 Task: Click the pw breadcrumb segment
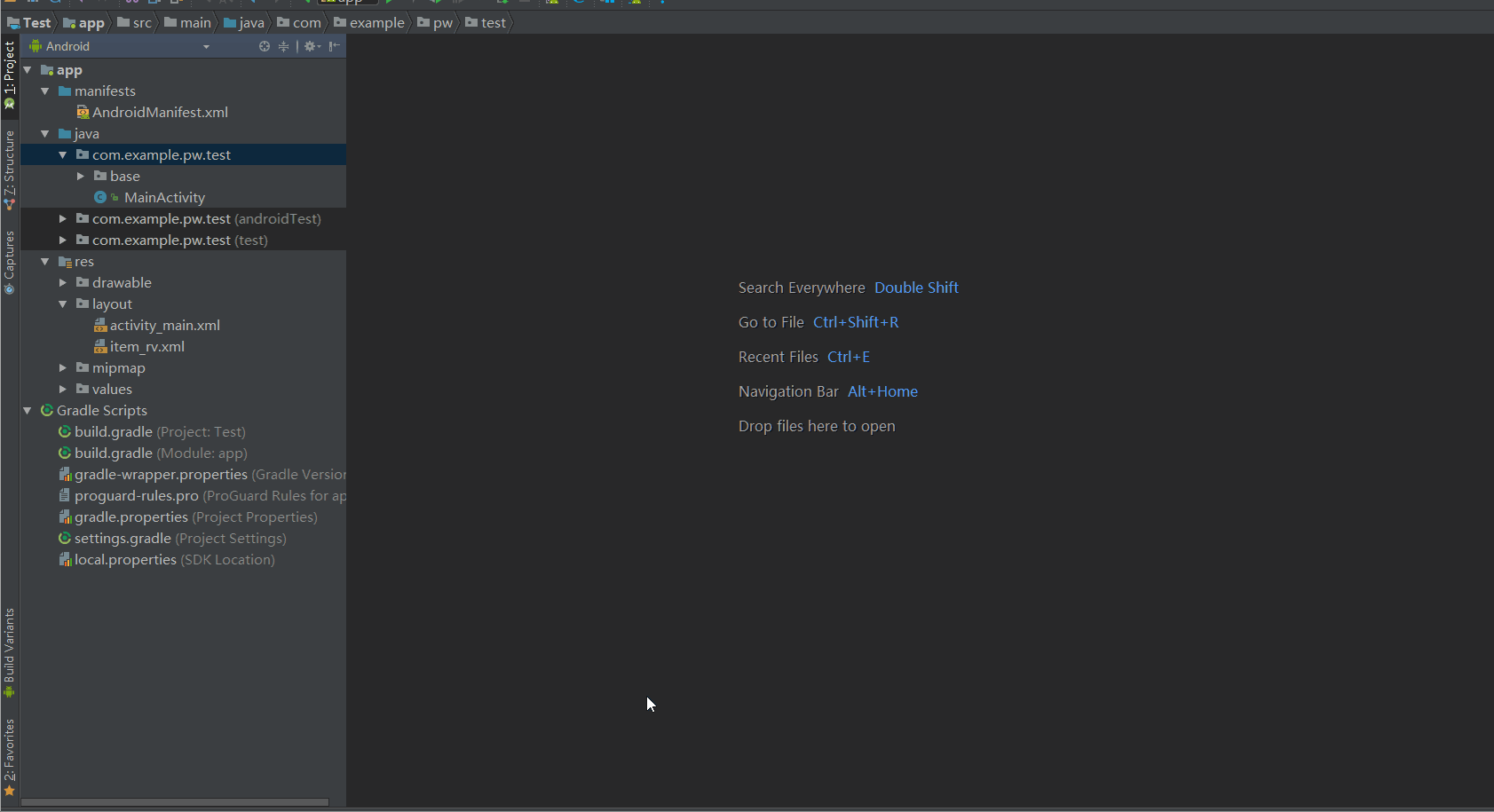[435, 23]
